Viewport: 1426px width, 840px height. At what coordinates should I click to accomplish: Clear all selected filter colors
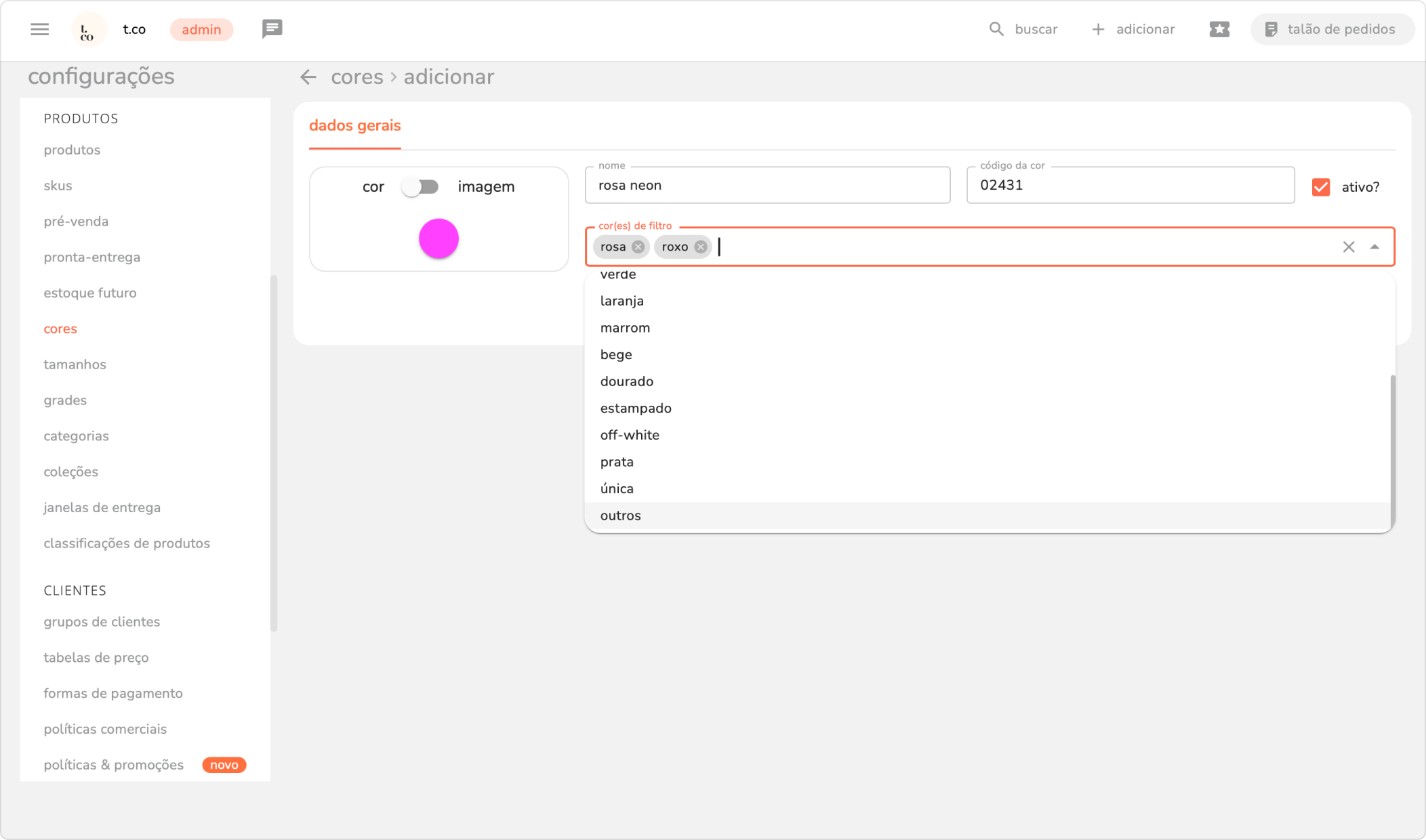[x=1348, y=247]
